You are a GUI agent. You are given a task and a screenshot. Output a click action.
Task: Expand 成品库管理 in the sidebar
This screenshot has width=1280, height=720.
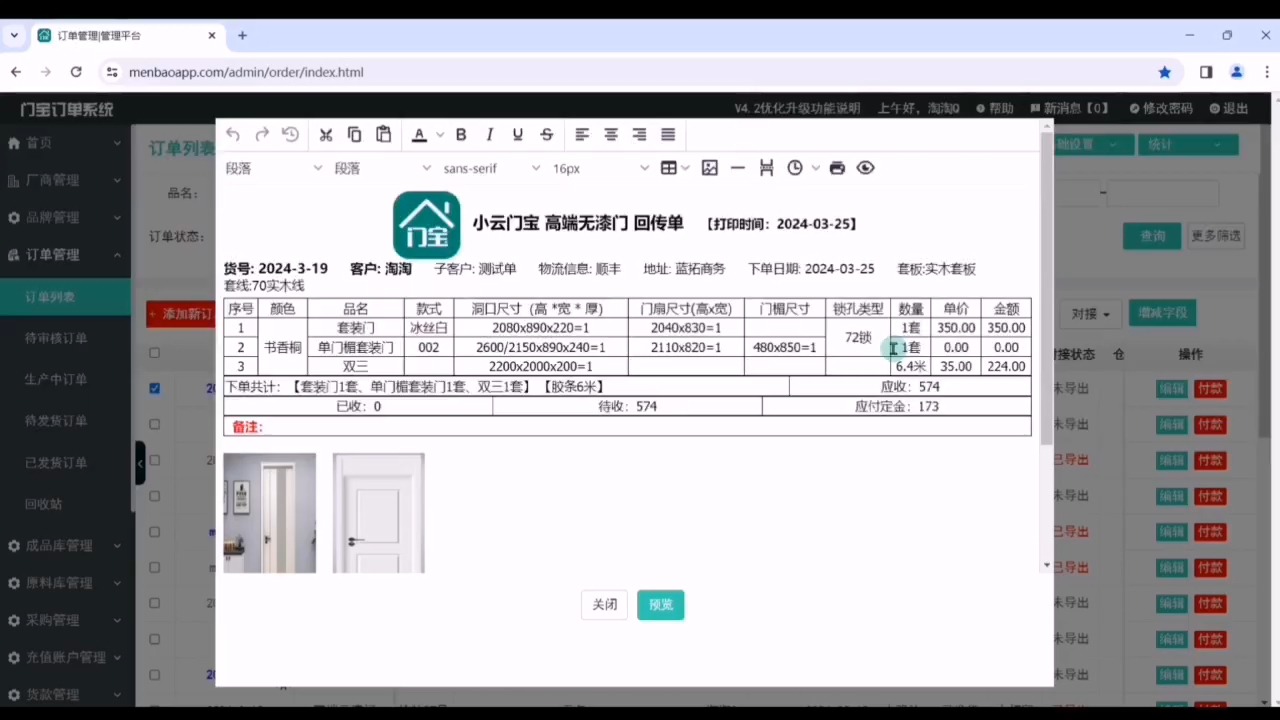pyautogui.click(x=65, y=545)
